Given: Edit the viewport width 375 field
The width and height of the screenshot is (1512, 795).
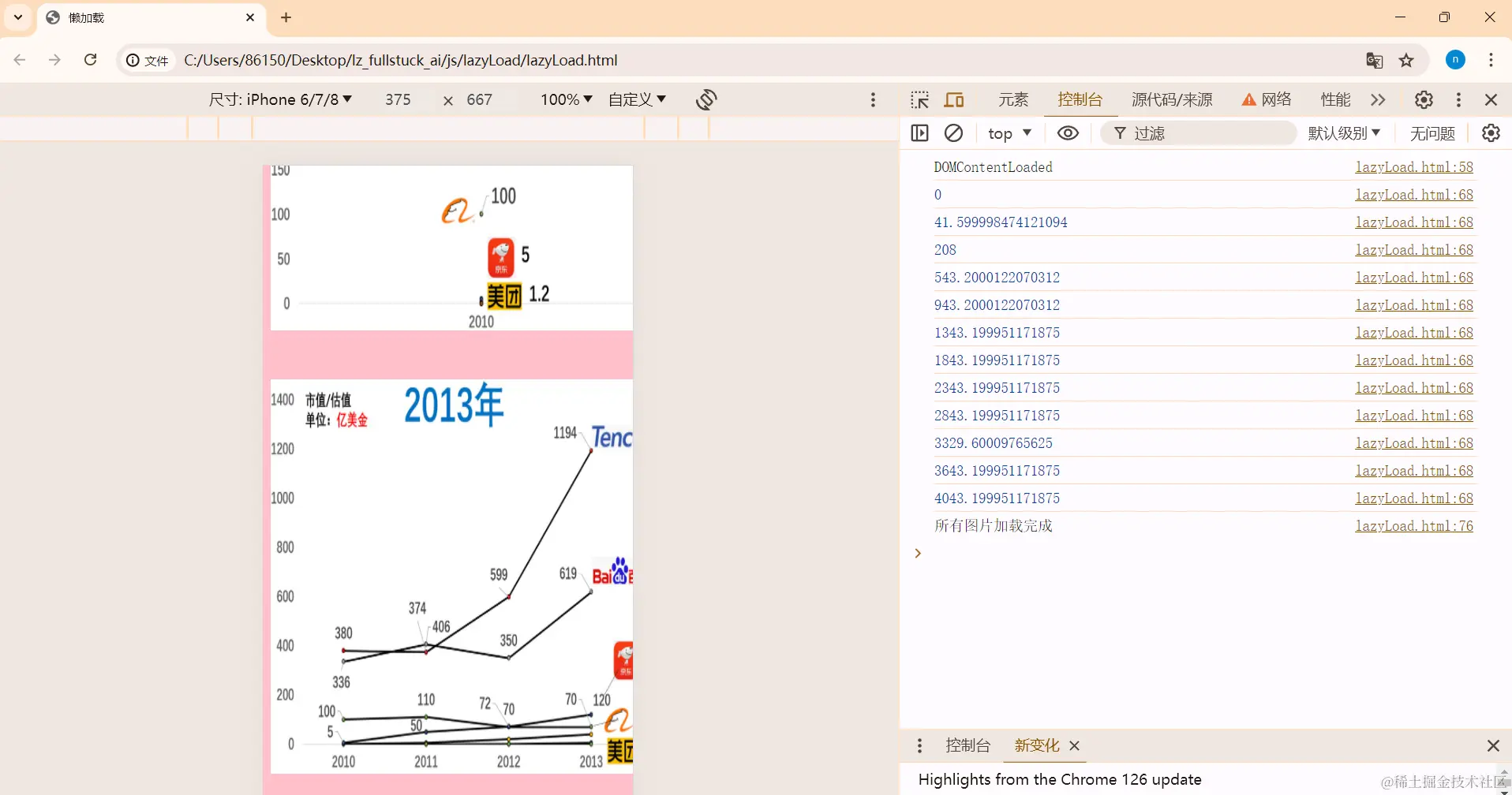Looking at the screenshot, I should click(398, 99).
